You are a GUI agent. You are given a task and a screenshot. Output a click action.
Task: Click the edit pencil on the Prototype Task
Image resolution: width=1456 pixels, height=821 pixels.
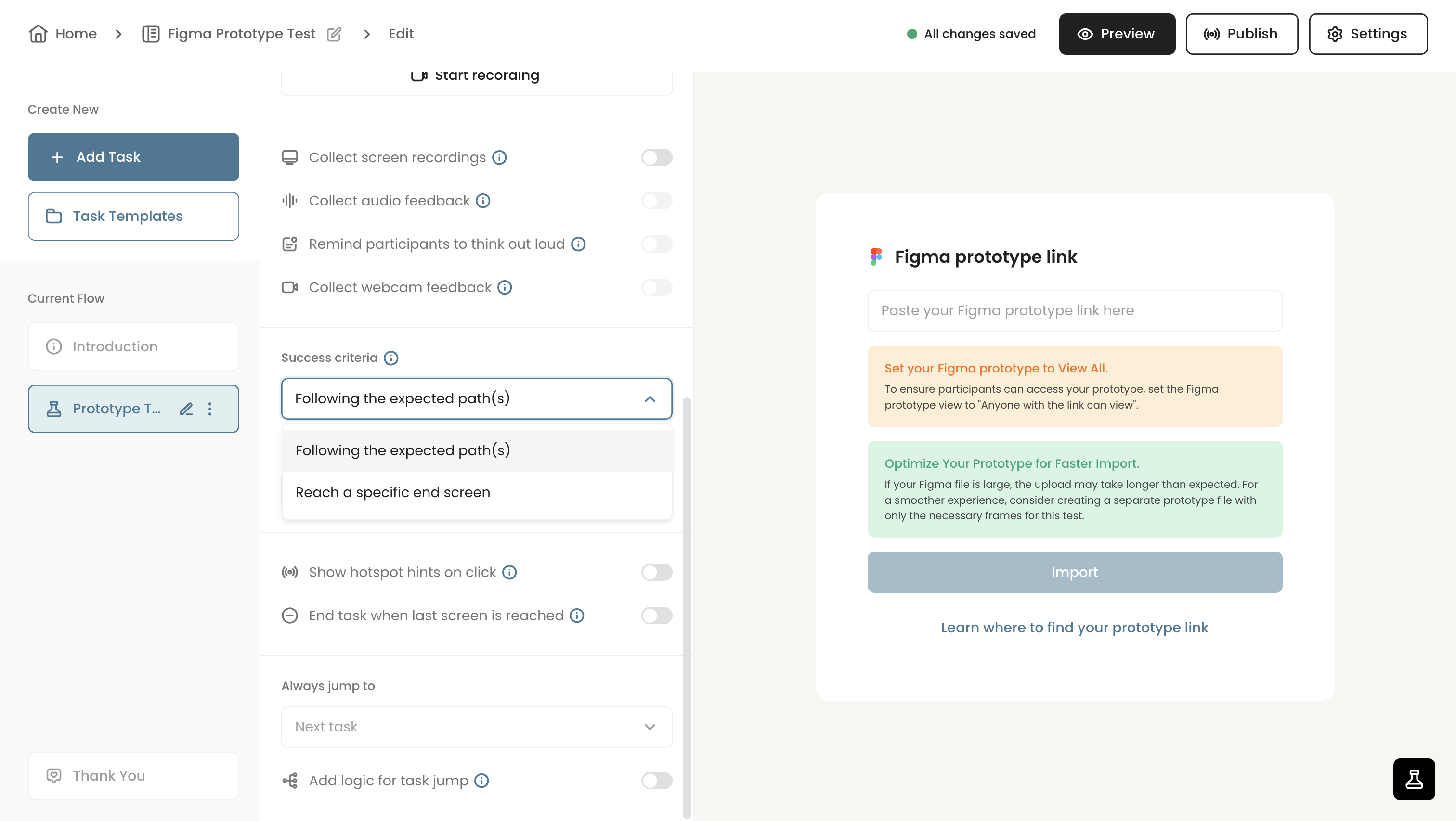(186, 409)
